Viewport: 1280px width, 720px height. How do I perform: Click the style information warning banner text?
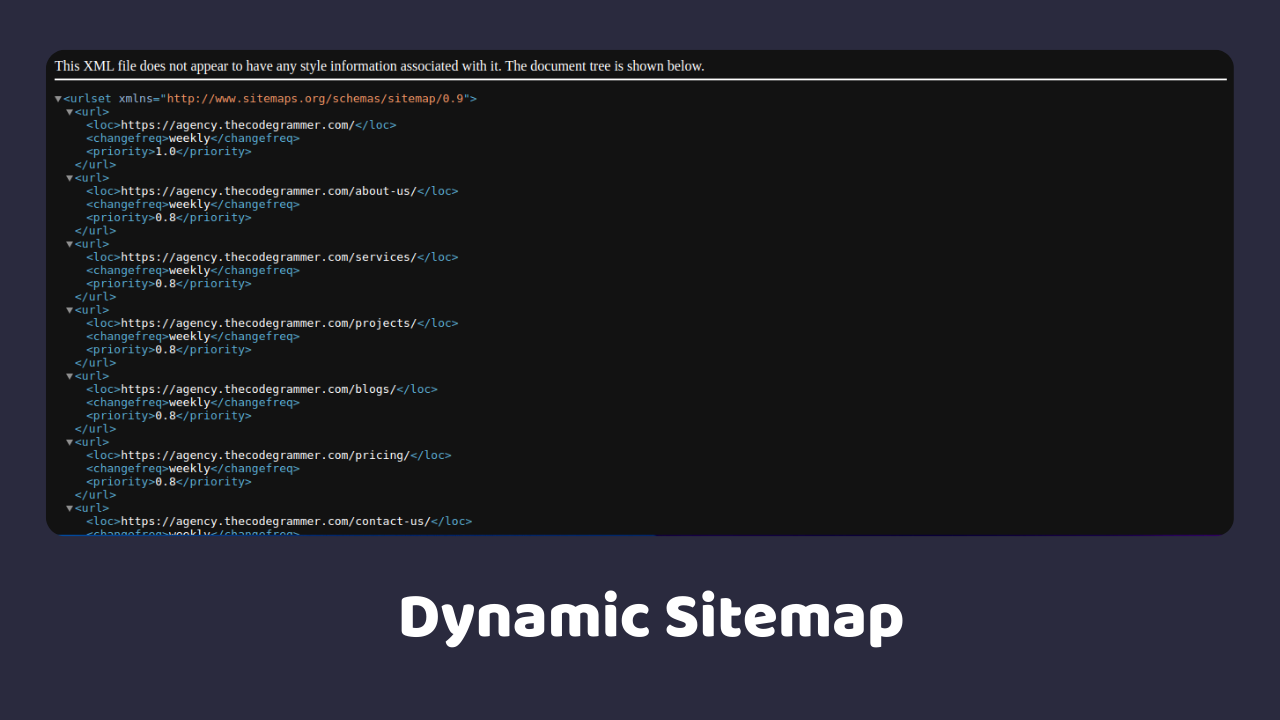tap(379, 66)
